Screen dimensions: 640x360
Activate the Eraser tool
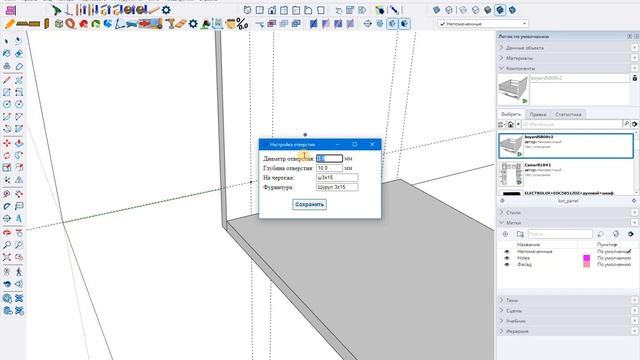coord(19,53)
